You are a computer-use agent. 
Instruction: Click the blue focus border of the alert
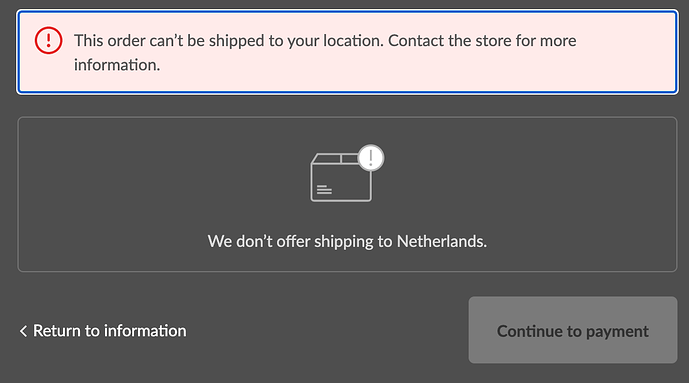tap(347, 11)
